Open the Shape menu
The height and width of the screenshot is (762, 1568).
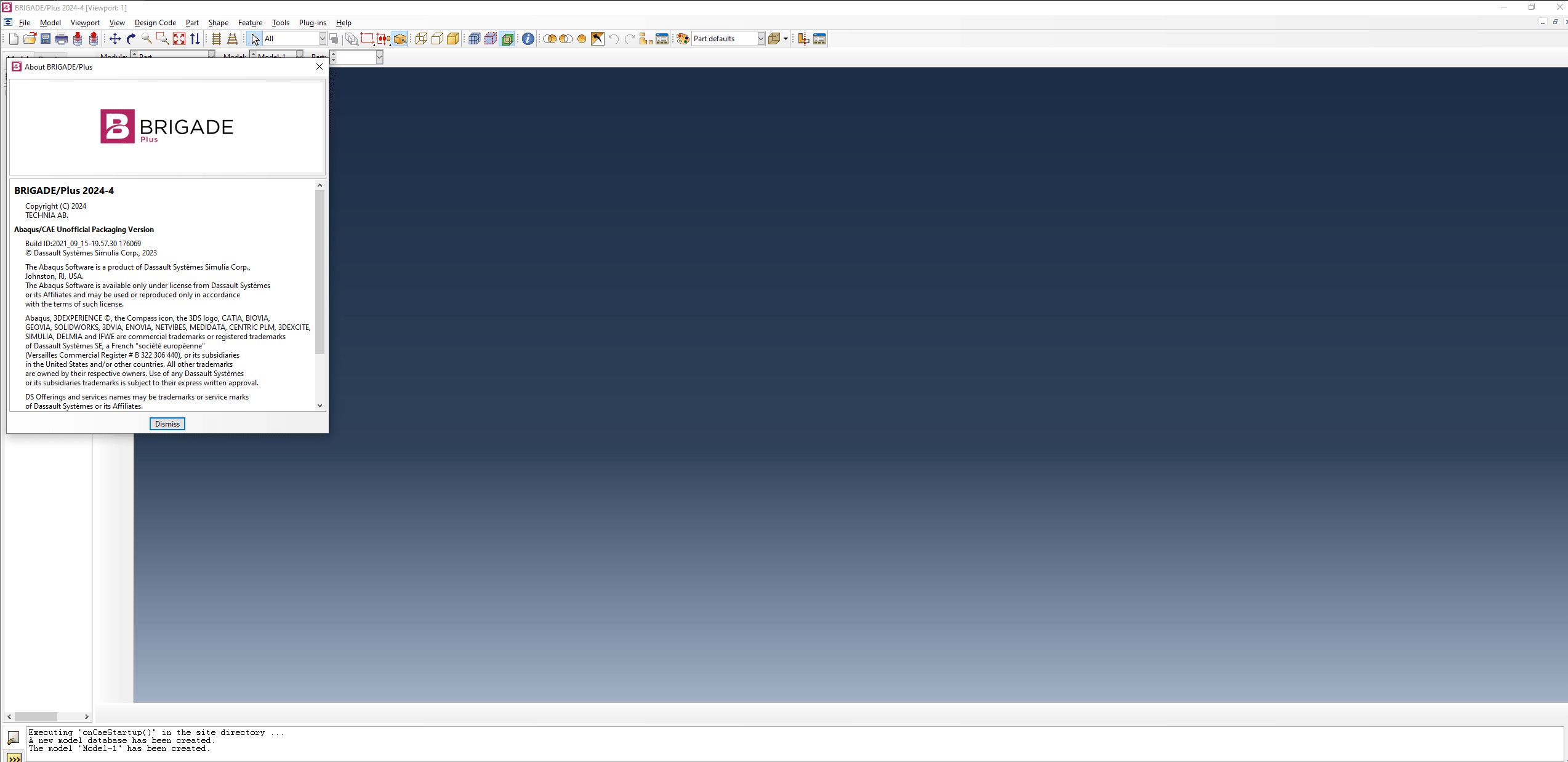[x=218, y=23]
